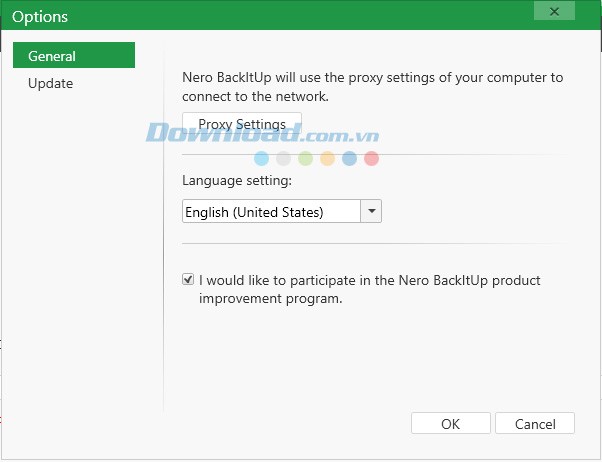The image size is (602, 462).
Task: Click the green watermark dot
Action: [x=306, y=158]
